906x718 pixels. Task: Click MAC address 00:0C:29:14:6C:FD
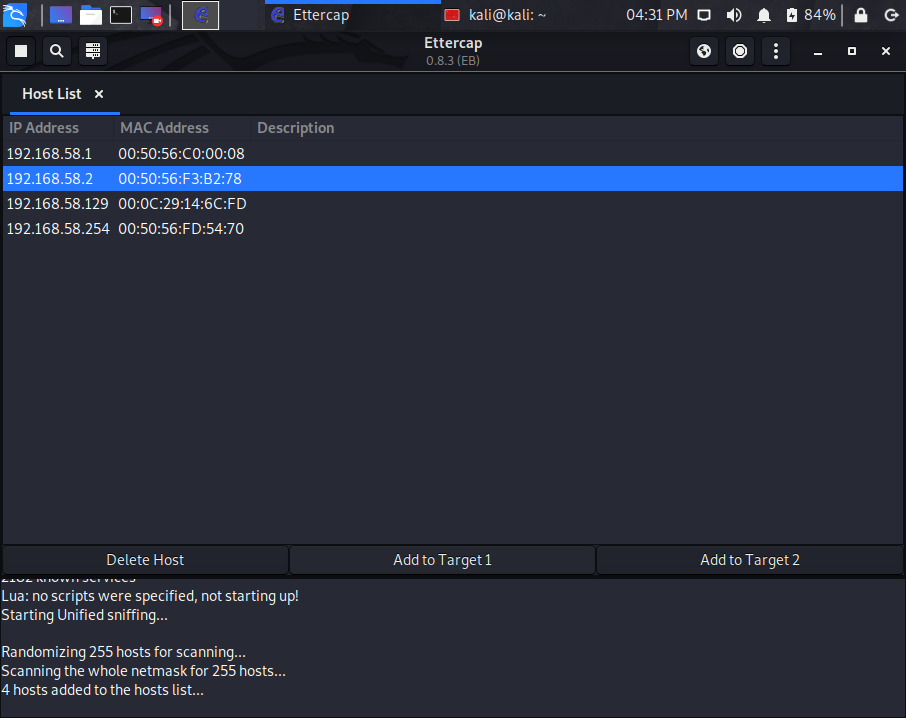click(x=182, y=203)
